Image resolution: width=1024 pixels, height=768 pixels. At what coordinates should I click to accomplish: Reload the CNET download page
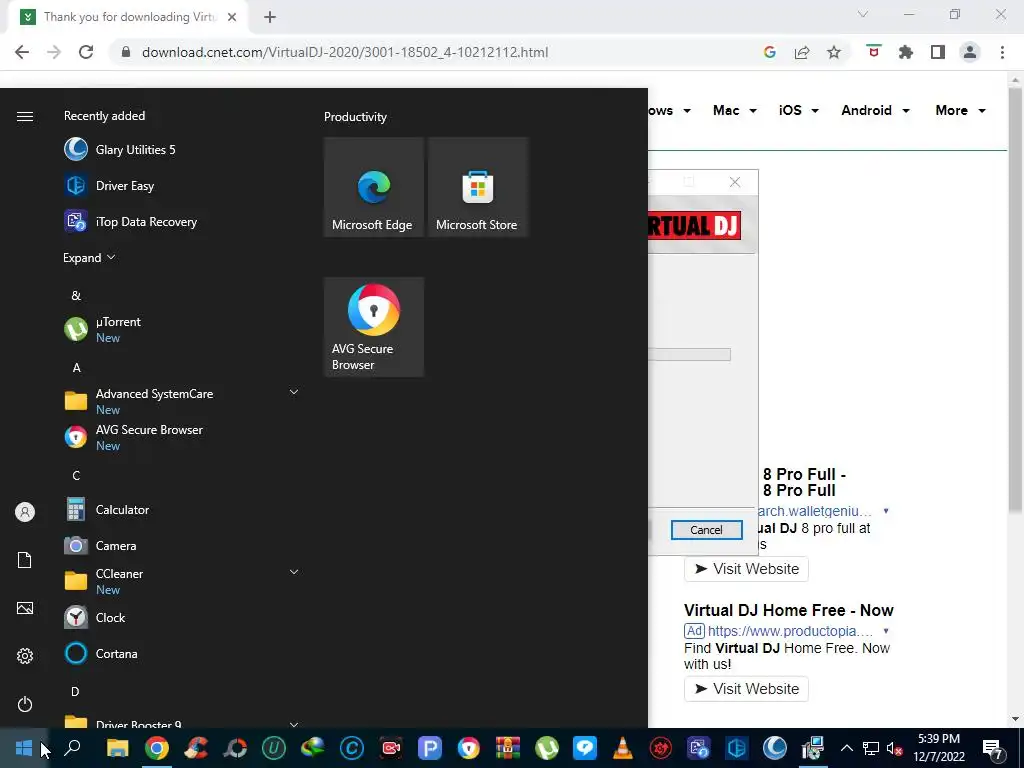(86, 52)
